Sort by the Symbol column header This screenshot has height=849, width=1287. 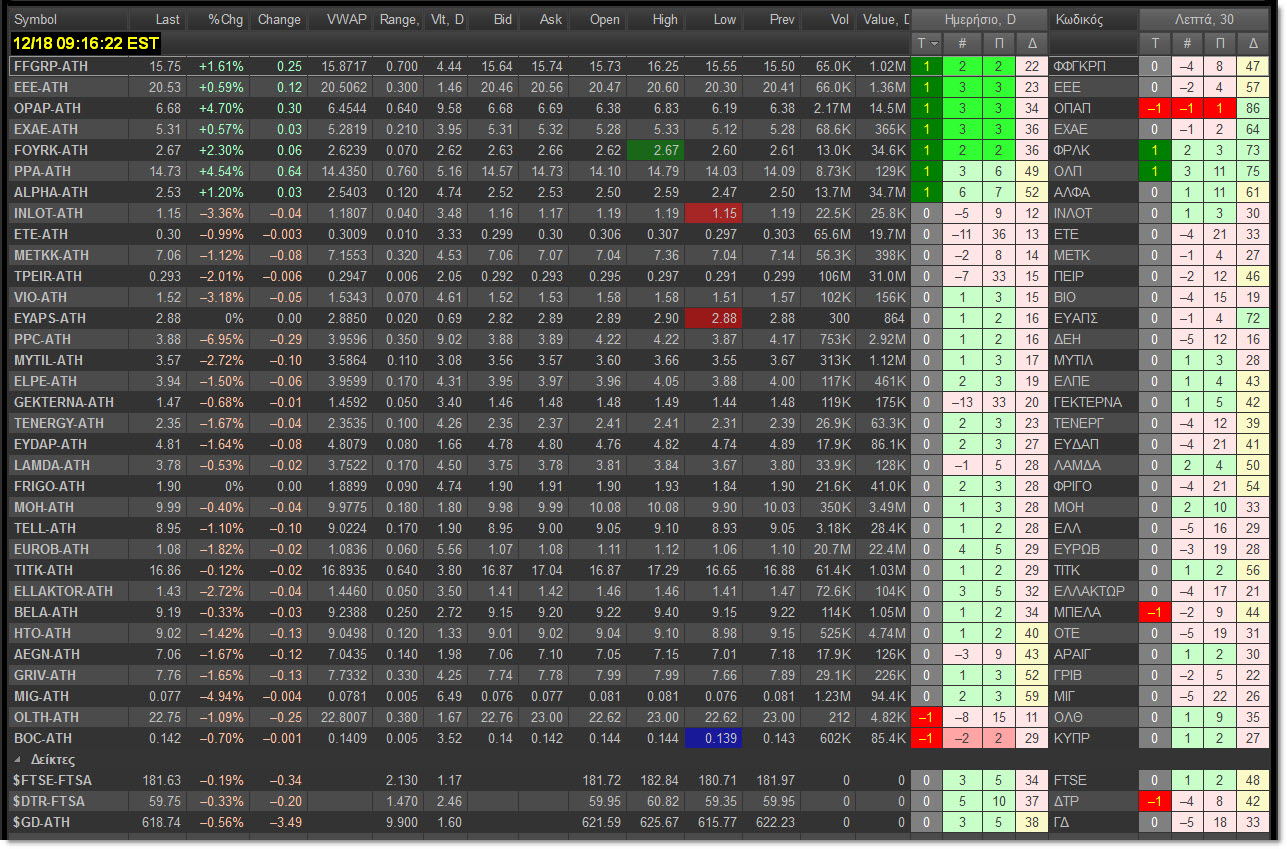click(x=69, y=20)
